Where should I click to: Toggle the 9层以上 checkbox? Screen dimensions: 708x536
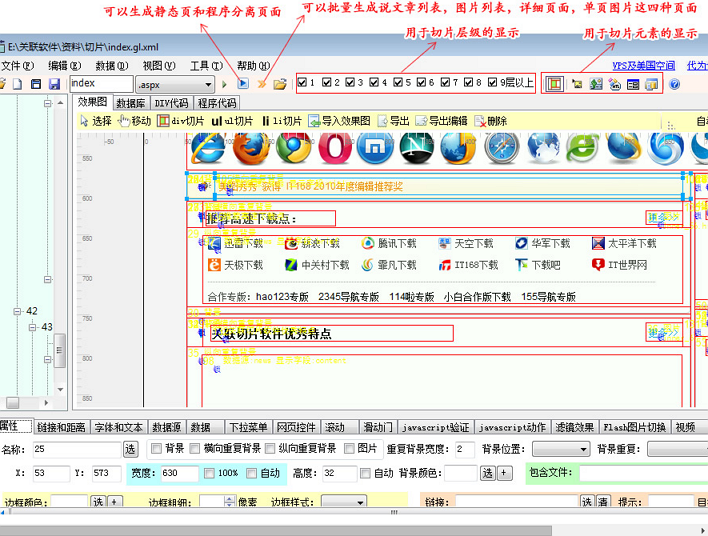pyautogui.click(x=493, y=82)
